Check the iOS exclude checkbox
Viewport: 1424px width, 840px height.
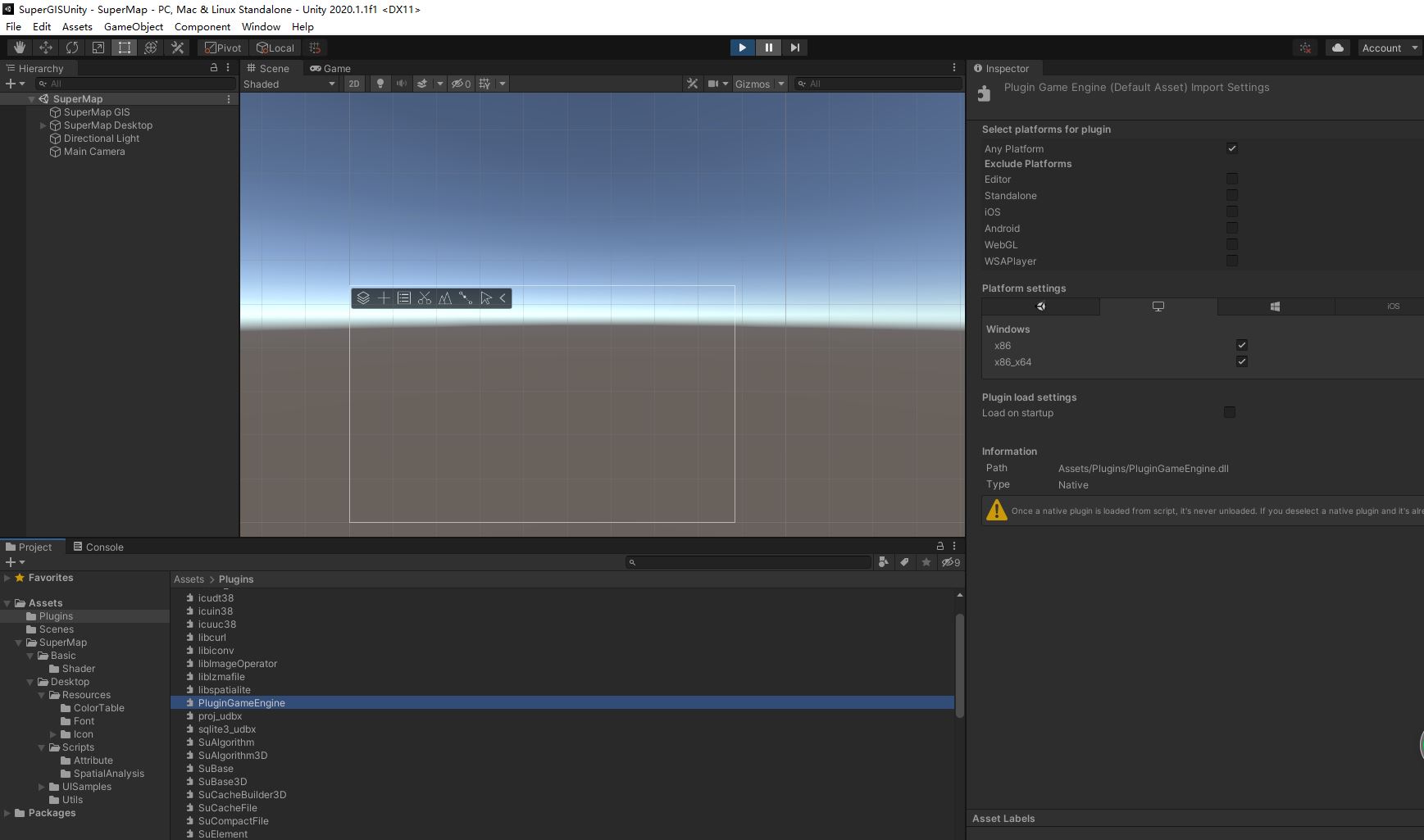point(1231,211)
